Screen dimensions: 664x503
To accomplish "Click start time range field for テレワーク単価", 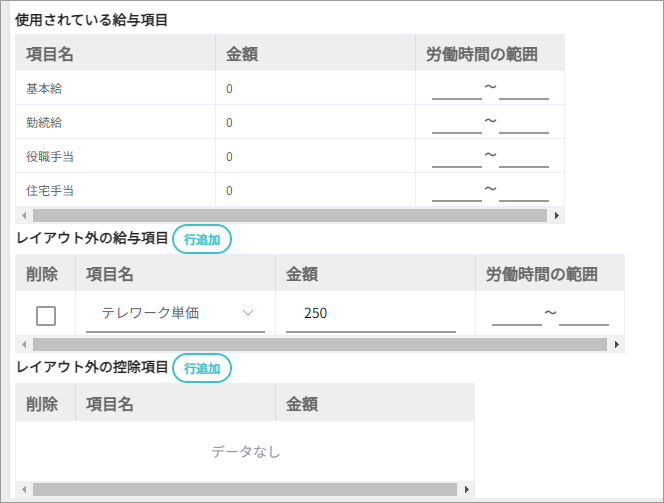I will tap(517, 315).
